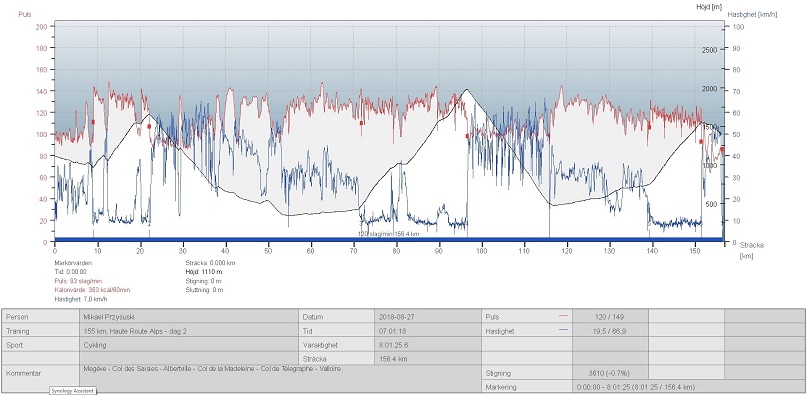Click the Träning label cell

[x=41, y=331]
